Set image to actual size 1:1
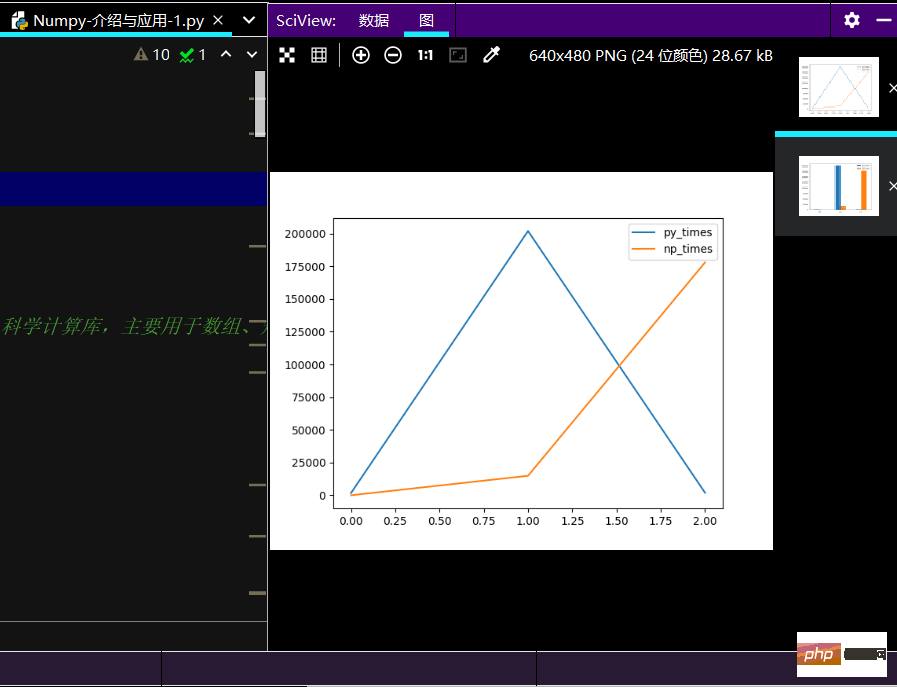Screen dimensions: 897x687 (425, 55)
